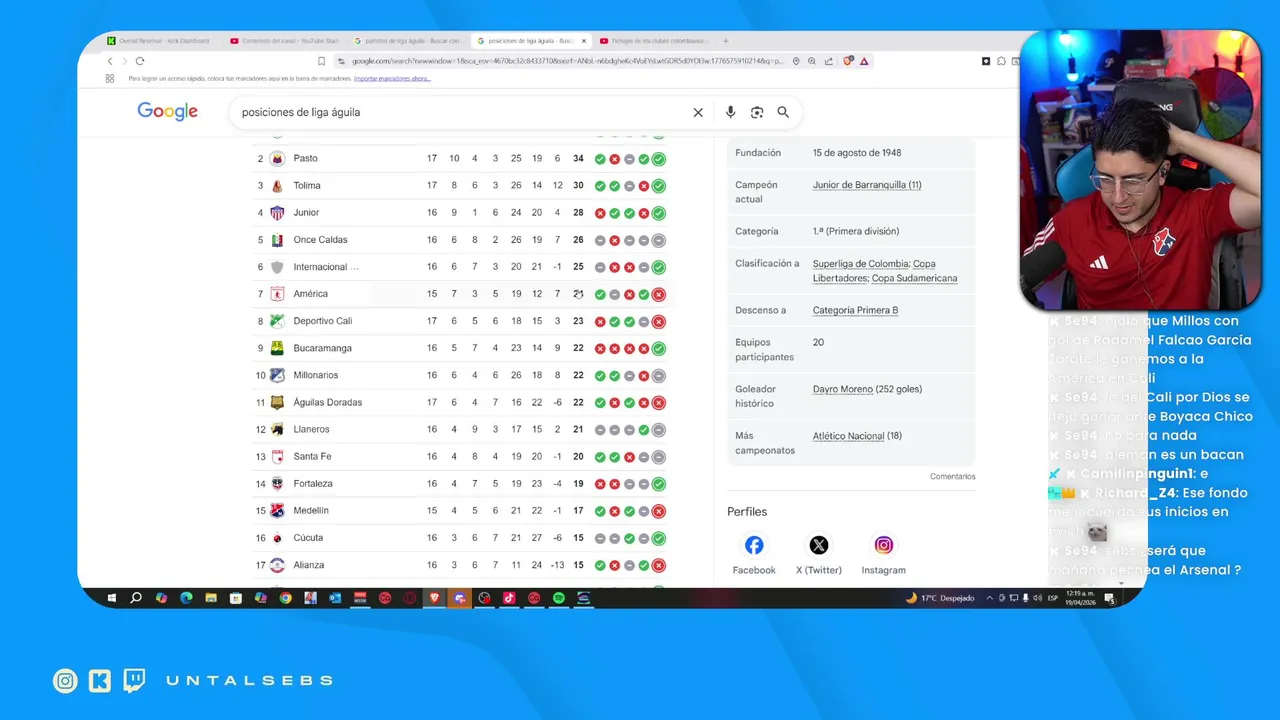The height and width of the screenshot is (720, 1280).
Task: Switch to the YouTube Studio channel content tab
Action: 285,41
